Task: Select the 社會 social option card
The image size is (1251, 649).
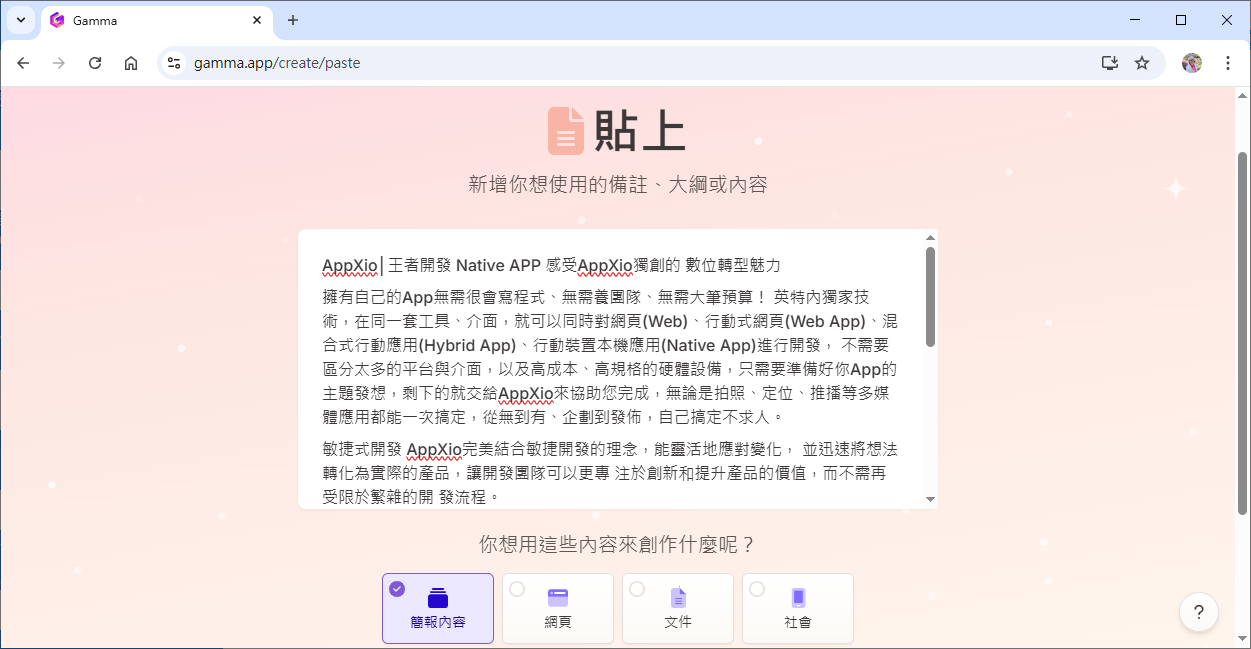Action: click(x=798, y=608)
